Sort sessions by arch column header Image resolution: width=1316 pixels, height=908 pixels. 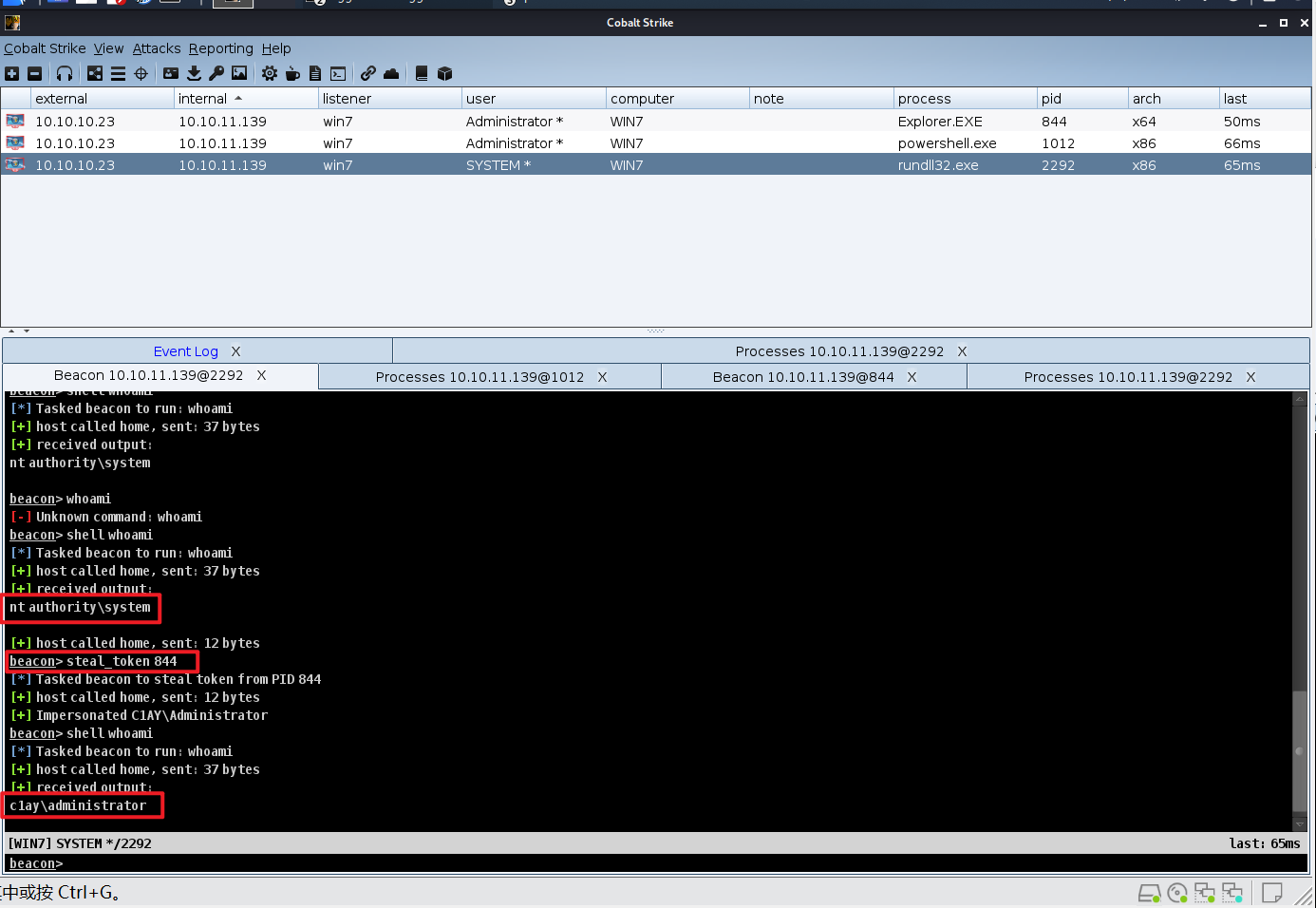coord(1174,98)
